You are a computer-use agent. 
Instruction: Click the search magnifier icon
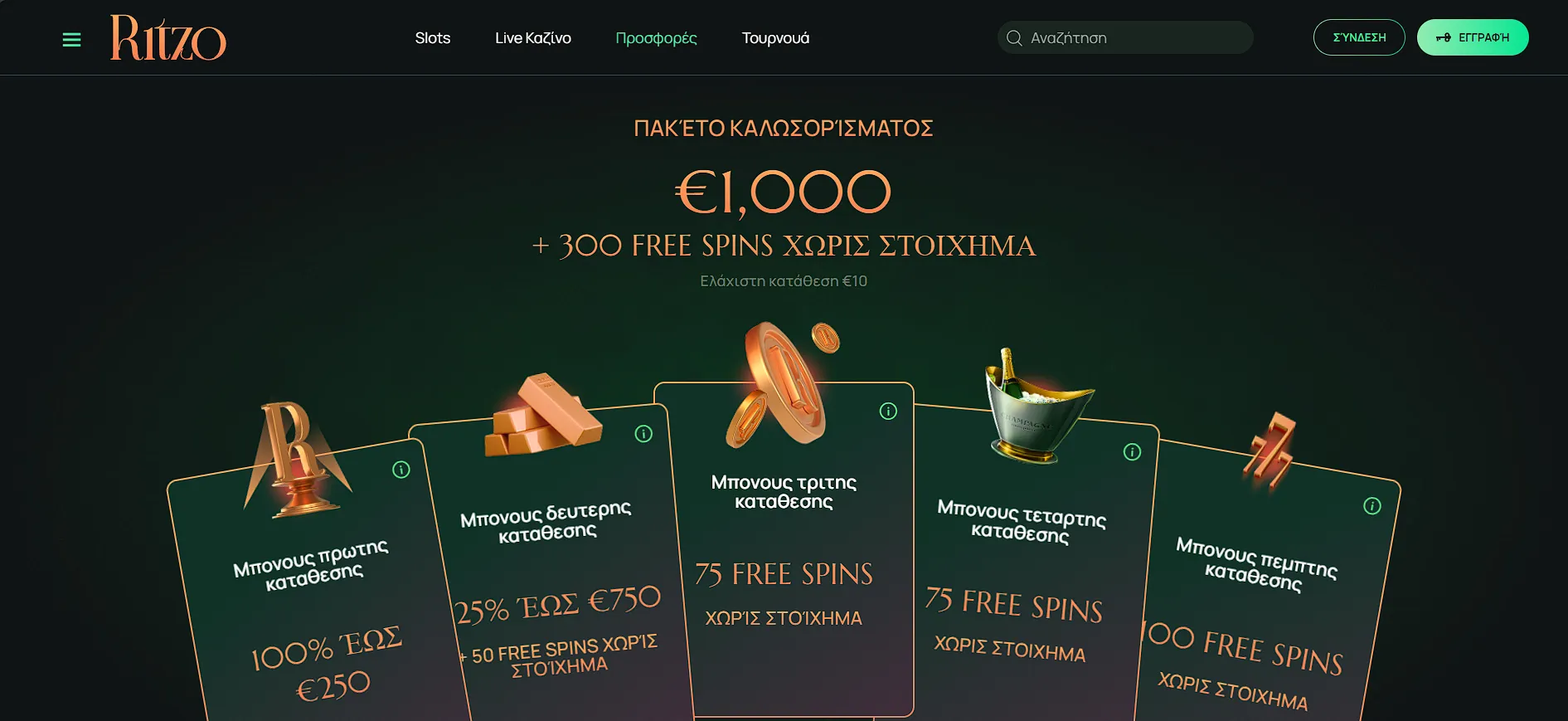click(1014, 38)
